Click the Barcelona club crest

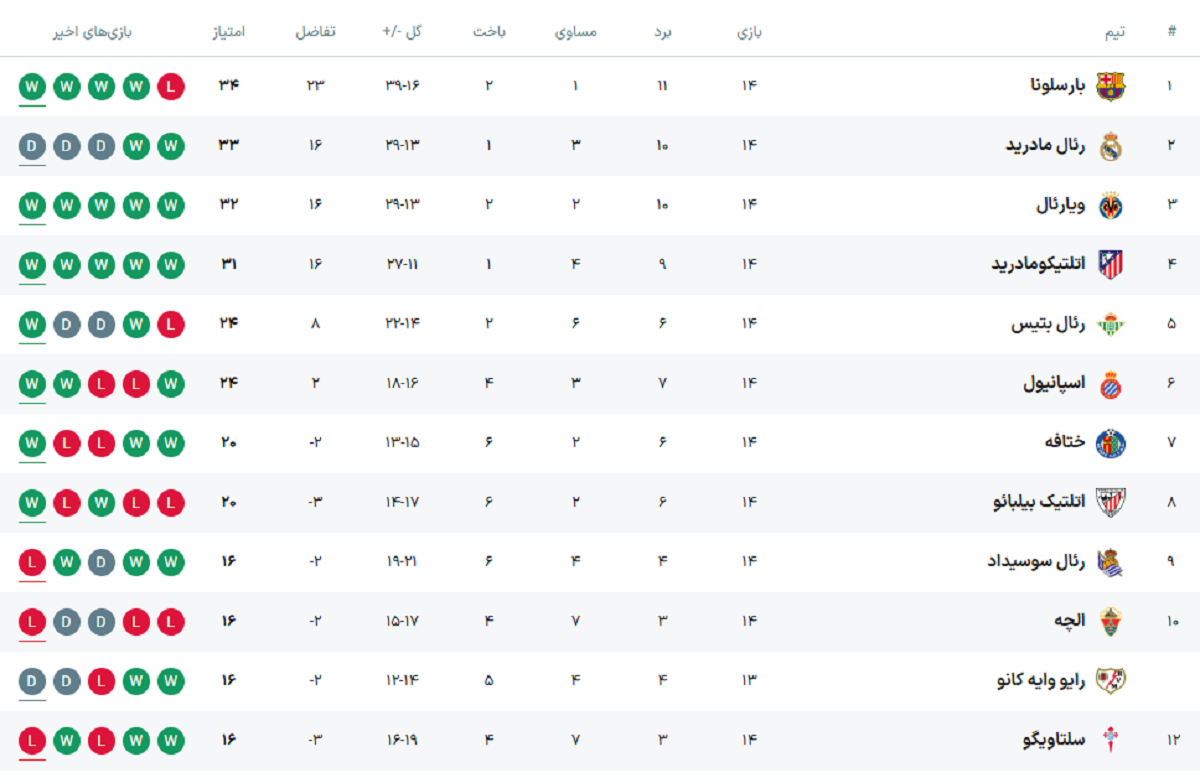click(x=1110, y=86)
